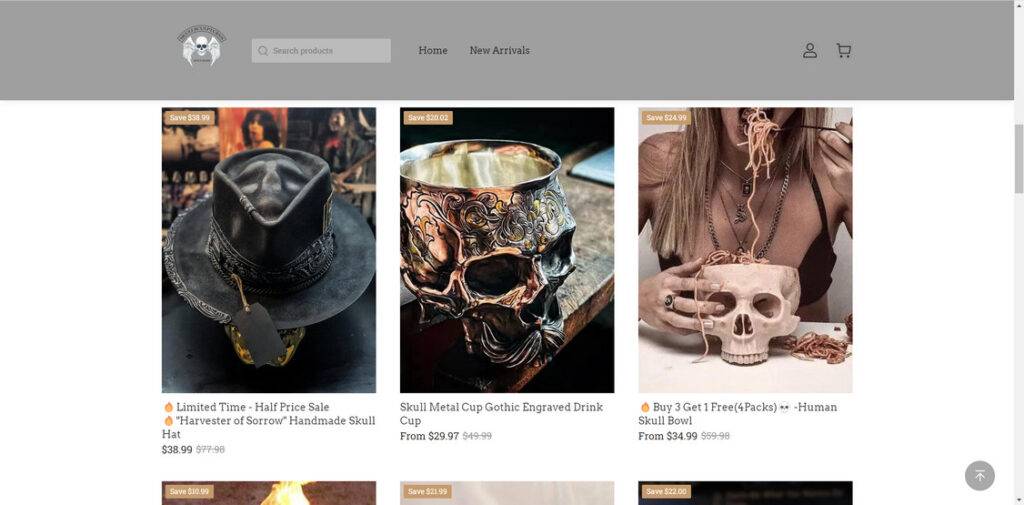Click the skull store logo
This screenshot has height=505, width=1024.
coord(204,47)
